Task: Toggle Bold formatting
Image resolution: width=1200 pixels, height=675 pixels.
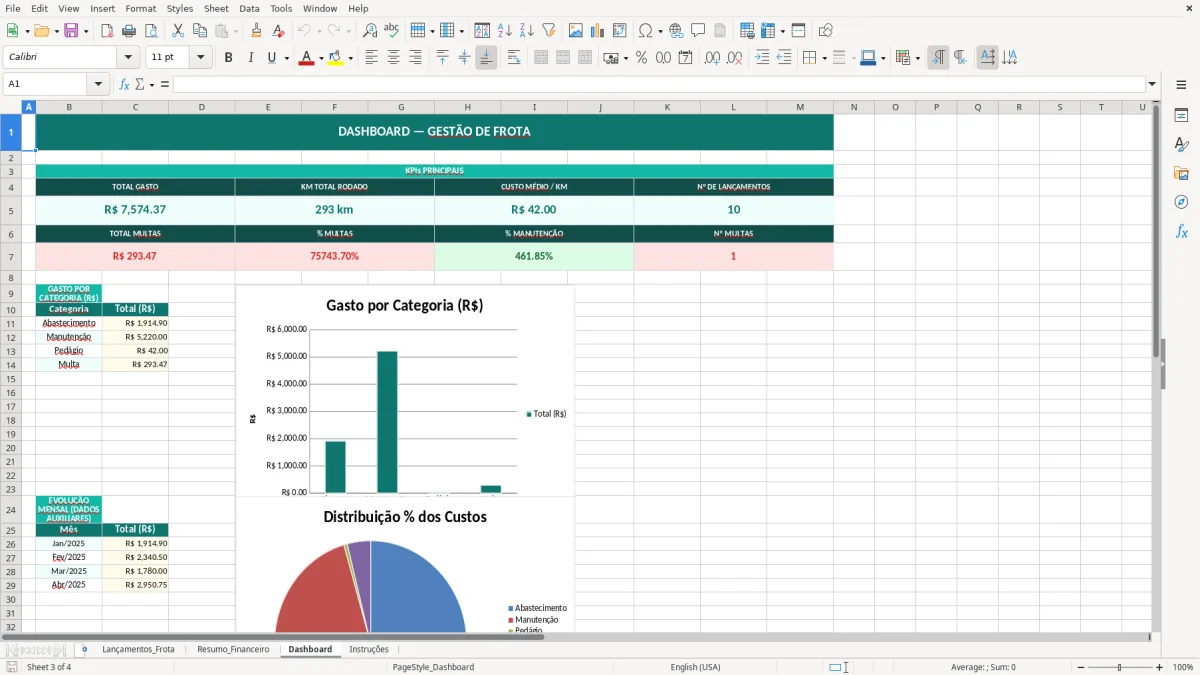Action: click(228, 58)
